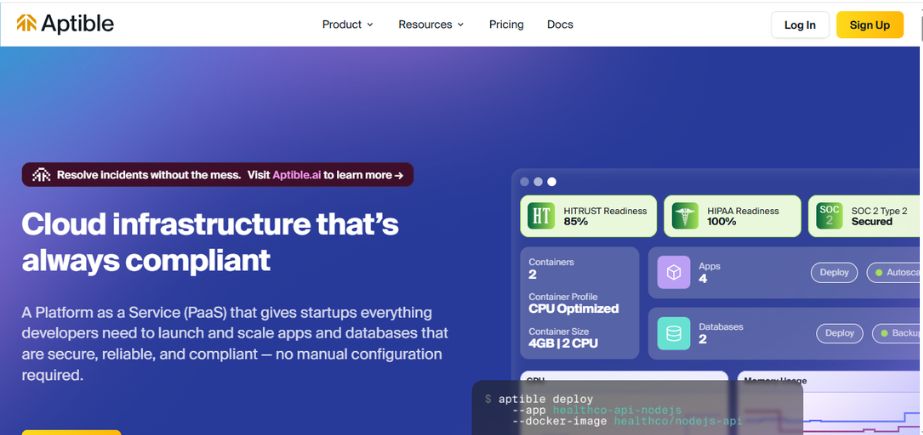The image size is (923, 435).
Task: Click the Resources menu chevron arrow
Action: (x=460, y=25)
